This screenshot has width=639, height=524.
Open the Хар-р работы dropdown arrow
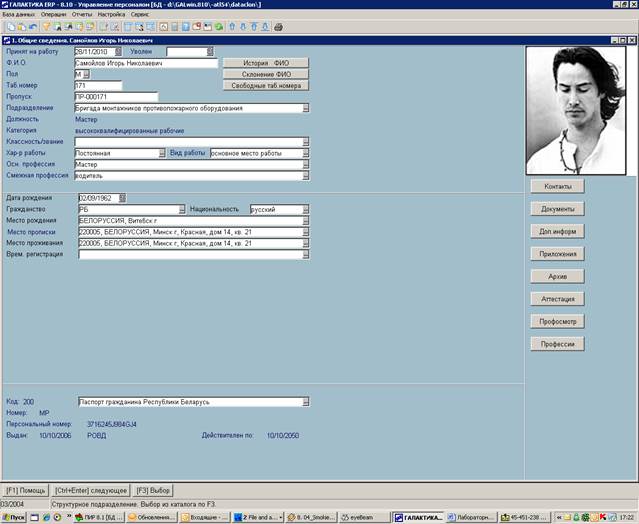point(162,153)
